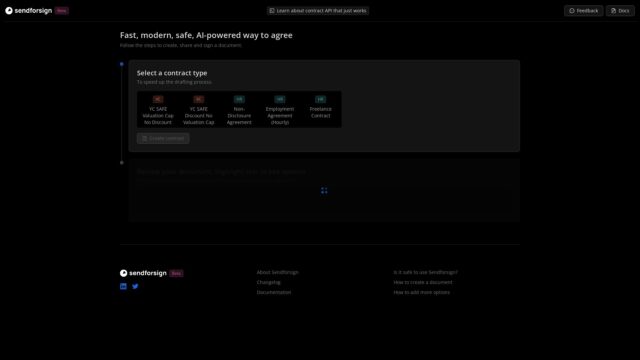
Task: Open the Twitter icon in footer
Action: pos(135,286)
